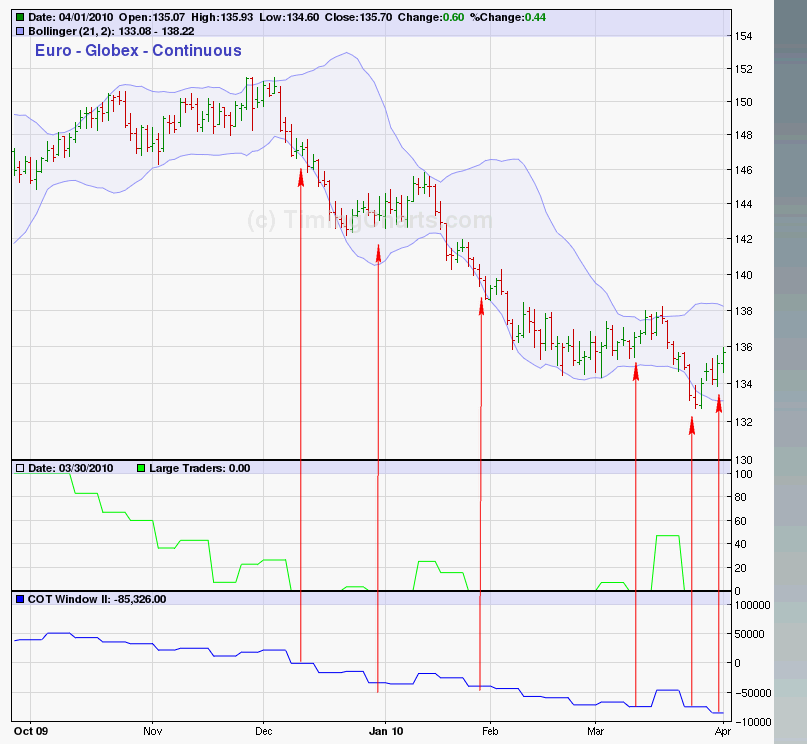The height and width of the screenshot is (744, 807).
Task: Click the 60 value on Large Traders axis
Action: [x=740, y=521]
